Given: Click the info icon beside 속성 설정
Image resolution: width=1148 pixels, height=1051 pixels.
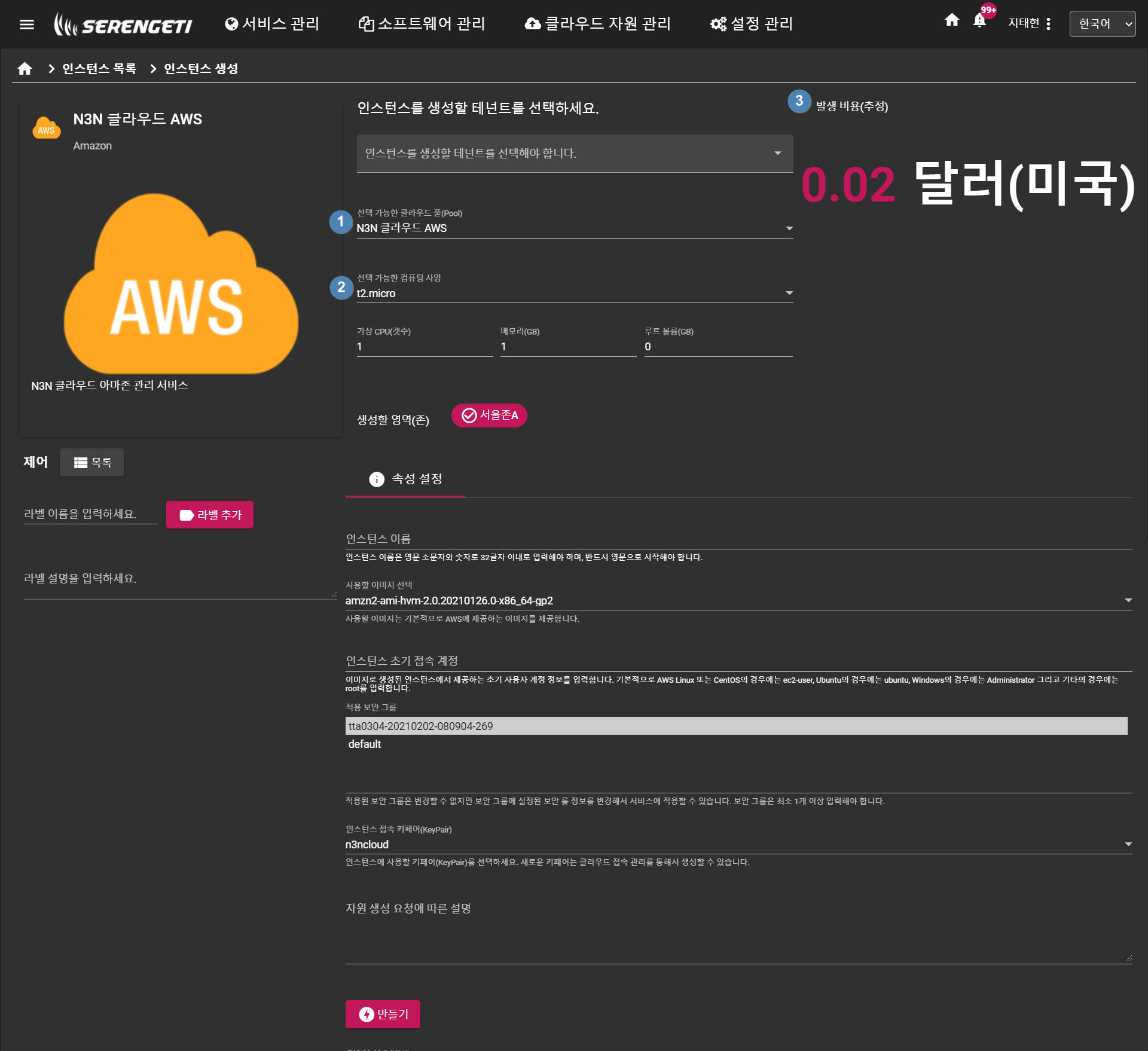Looking at the screenshot, I should tap(377, 479).
